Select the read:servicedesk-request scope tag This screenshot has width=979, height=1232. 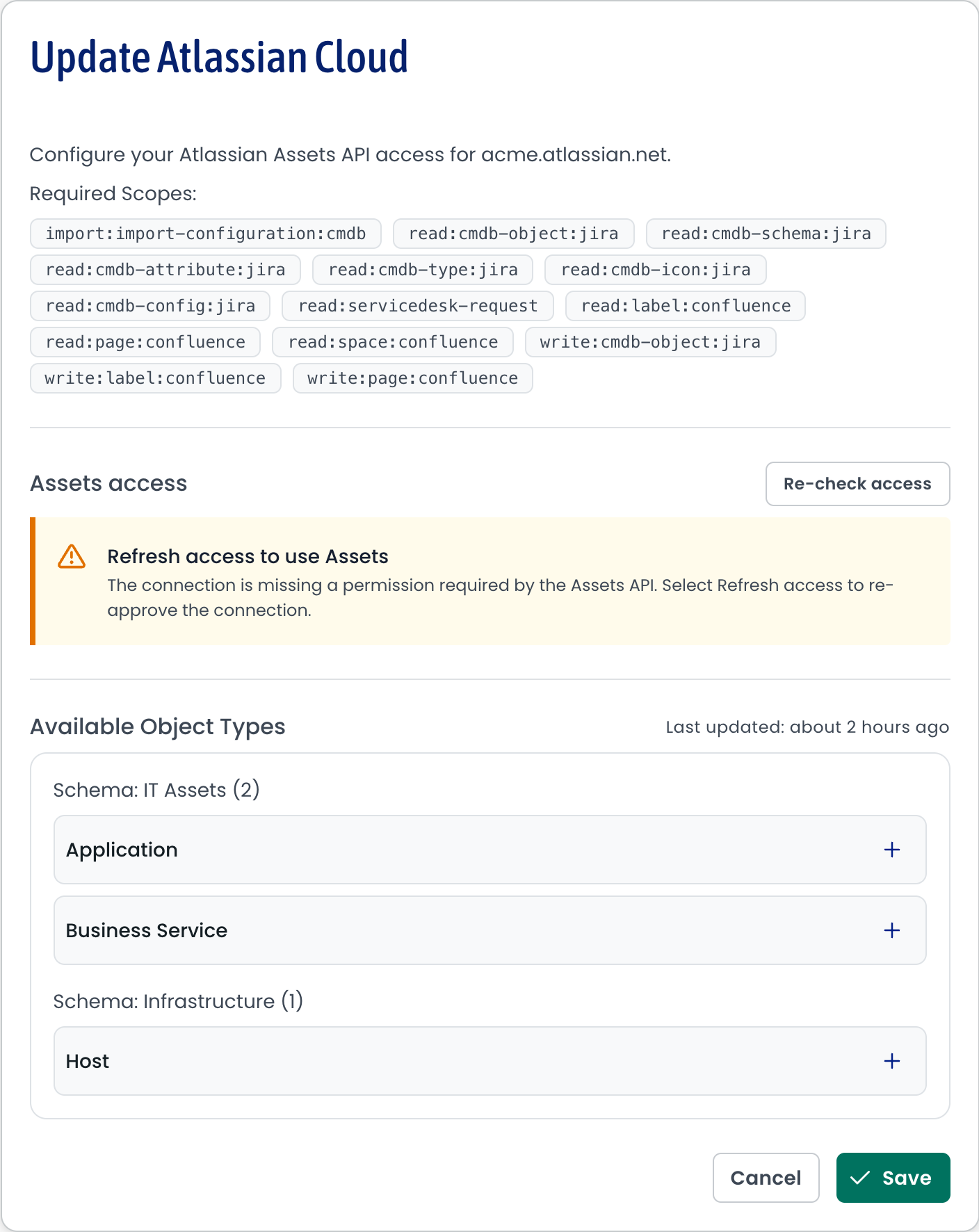[418, 306]
